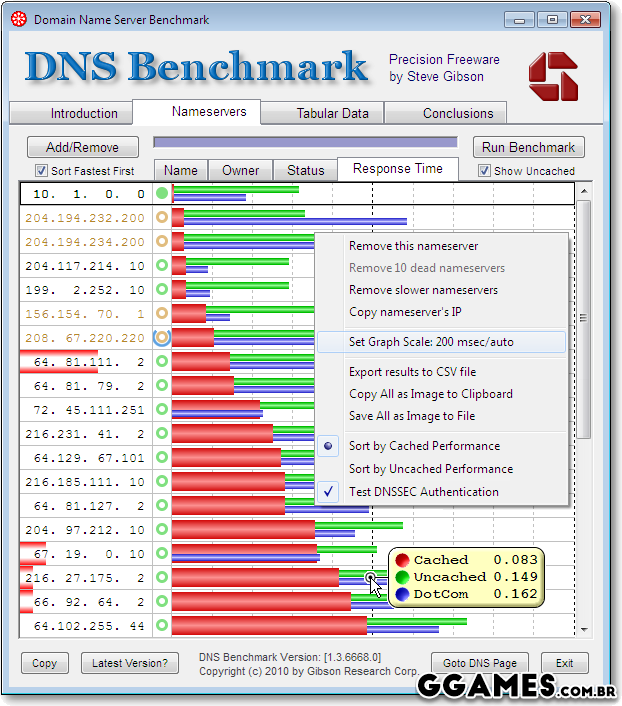This screenshot has width=622, height=706.
Task: Click the orange status ring for 204.194.232.200
Action: [162, 218]
